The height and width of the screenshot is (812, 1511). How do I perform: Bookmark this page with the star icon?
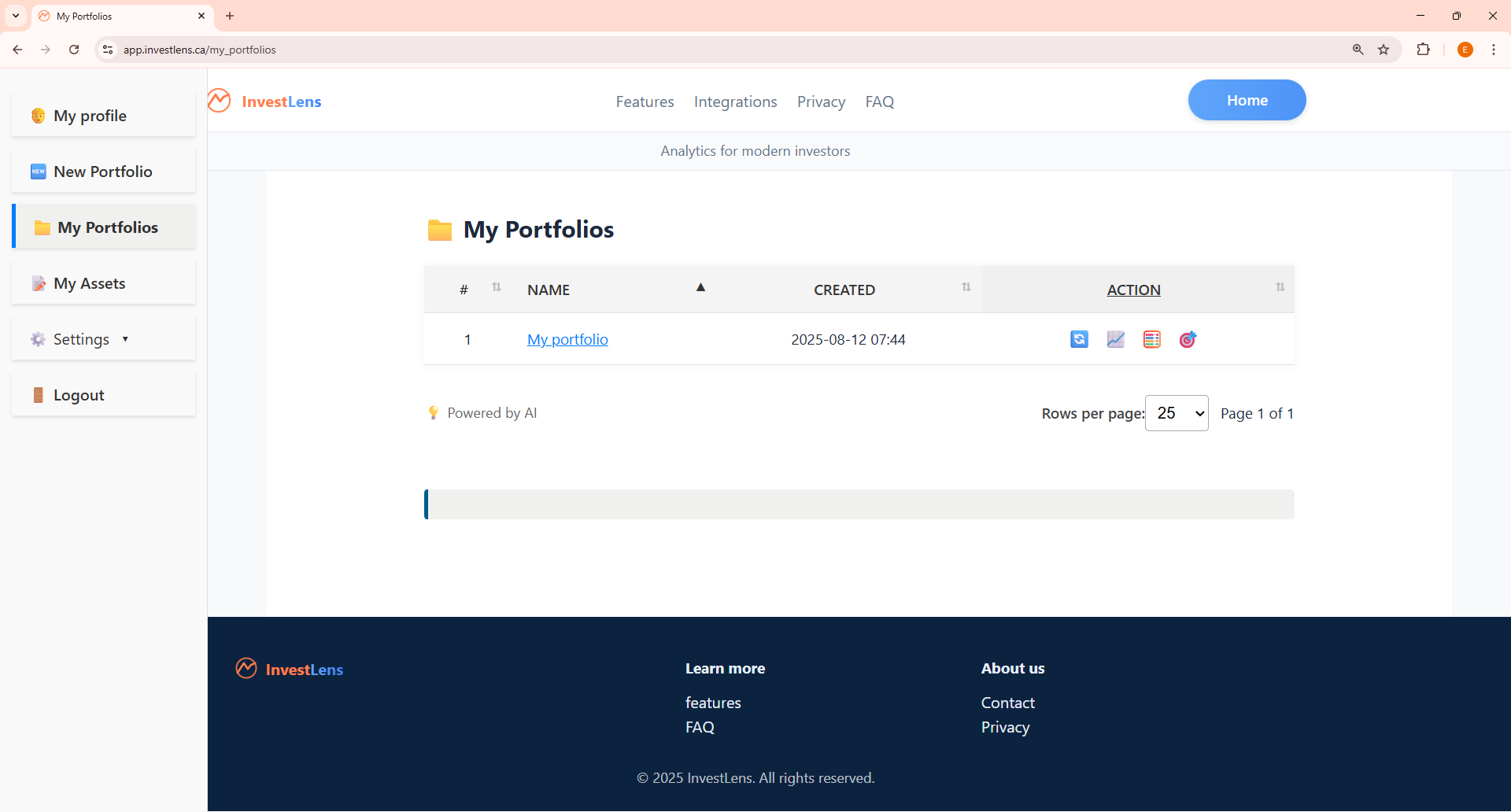point(1384,50)
